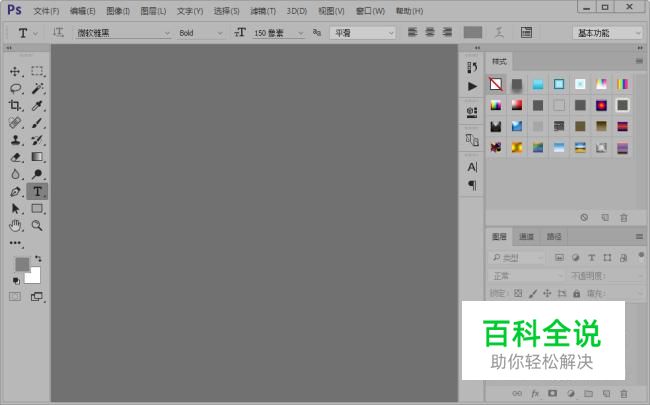Screen dimensions: 650x405
Task: Click the white background color swatch
Action: (x=34, y=277)
